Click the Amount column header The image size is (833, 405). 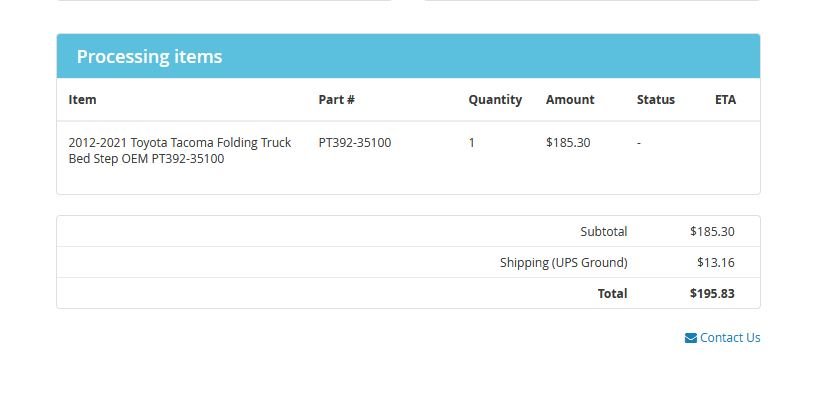pos(570,99)
